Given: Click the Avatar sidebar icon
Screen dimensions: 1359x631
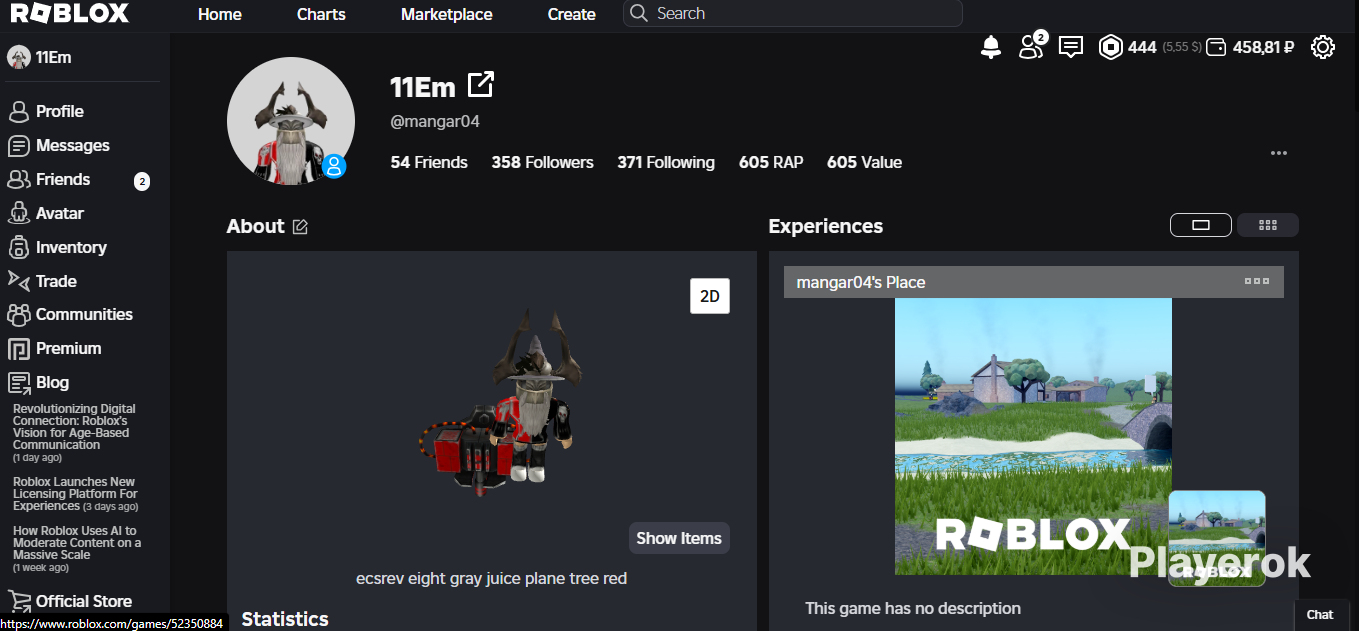Looking at the screenshot, I should (18, 213).
